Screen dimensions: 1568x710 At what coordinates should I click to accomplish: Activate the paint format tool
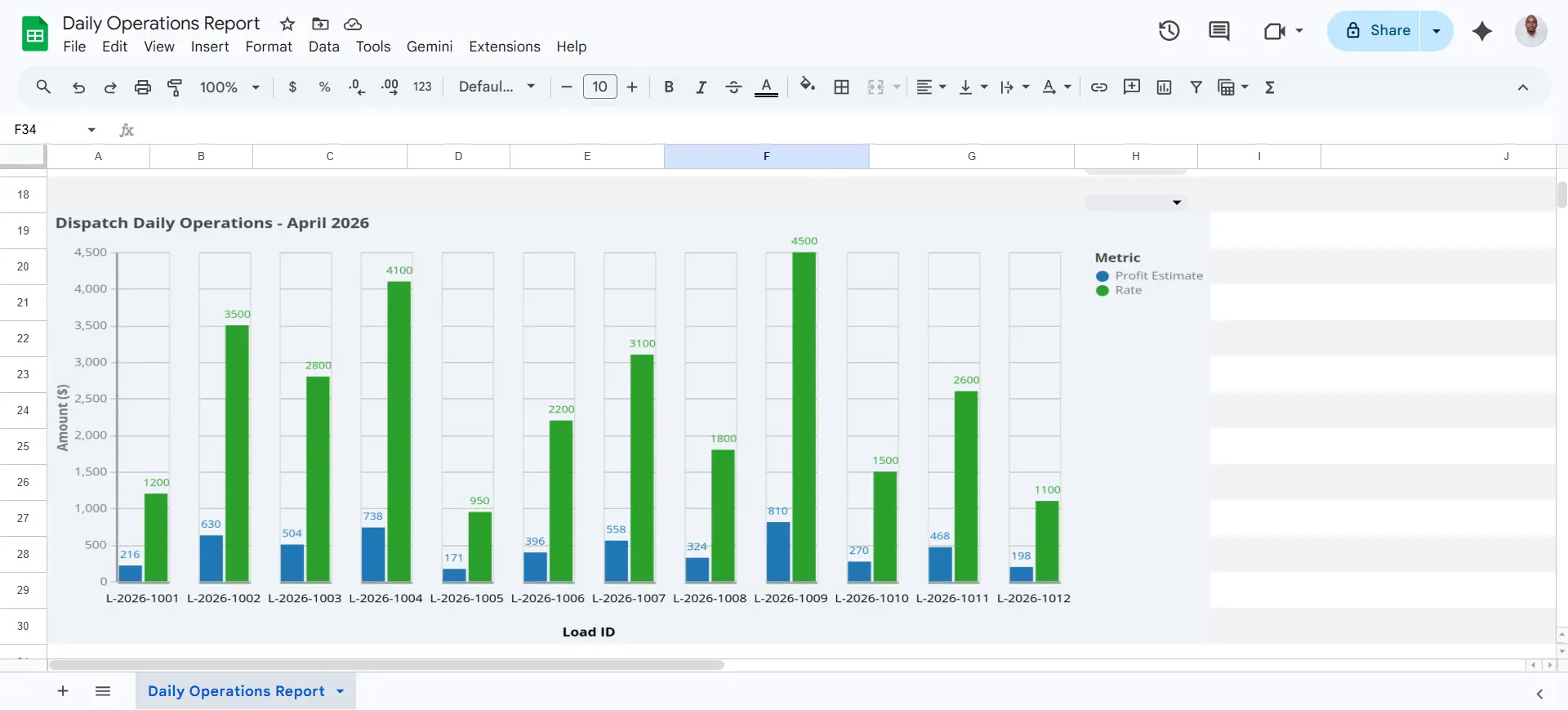(175, 87)
